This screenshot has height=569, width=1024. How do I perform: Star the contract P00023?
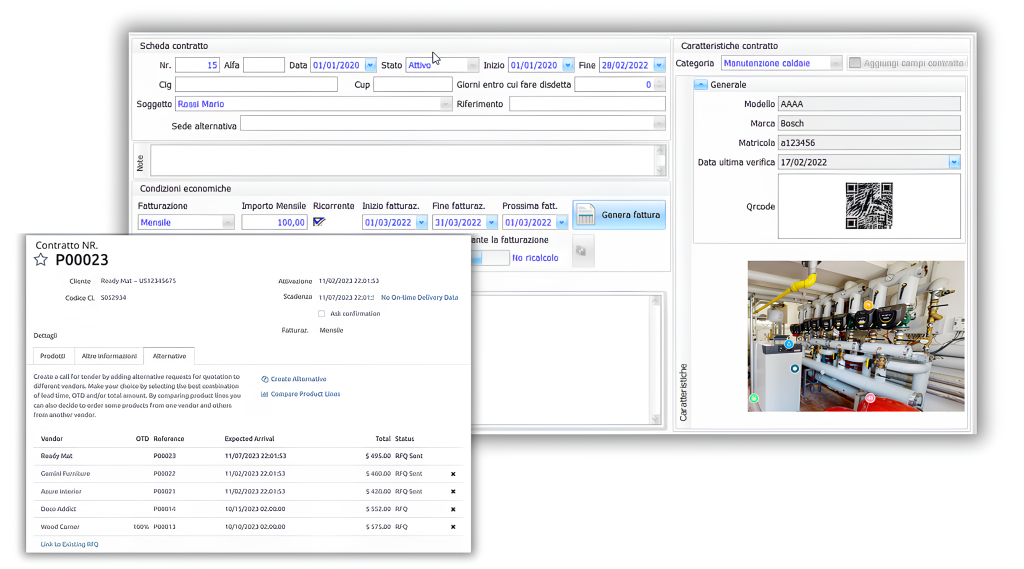40,260
